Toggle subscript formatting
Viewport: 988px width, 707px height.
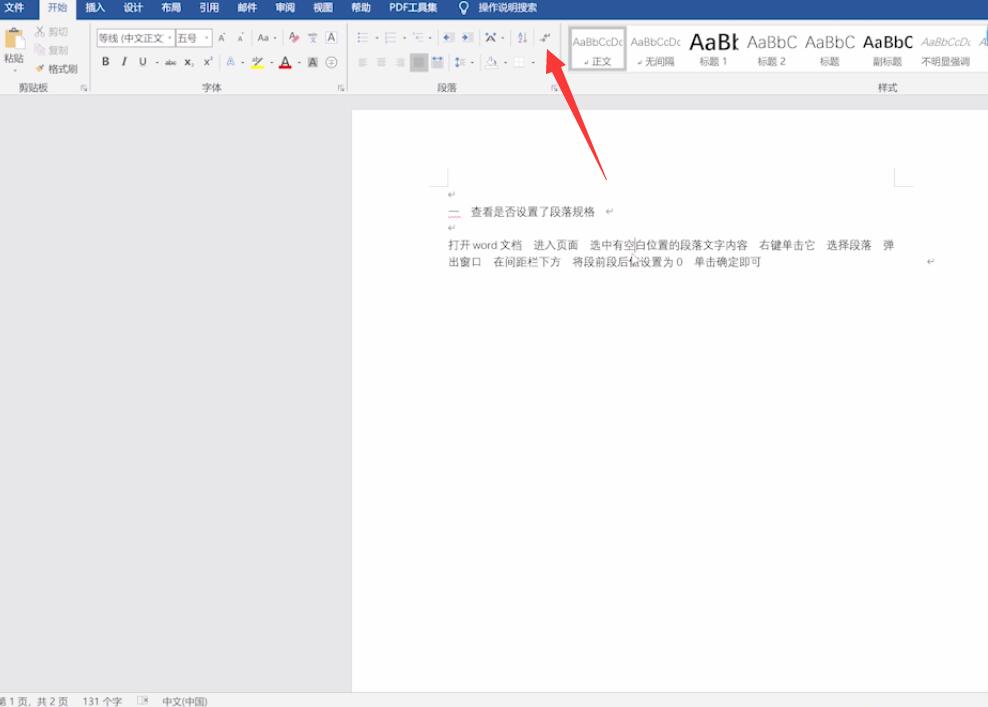click(188, 62)
